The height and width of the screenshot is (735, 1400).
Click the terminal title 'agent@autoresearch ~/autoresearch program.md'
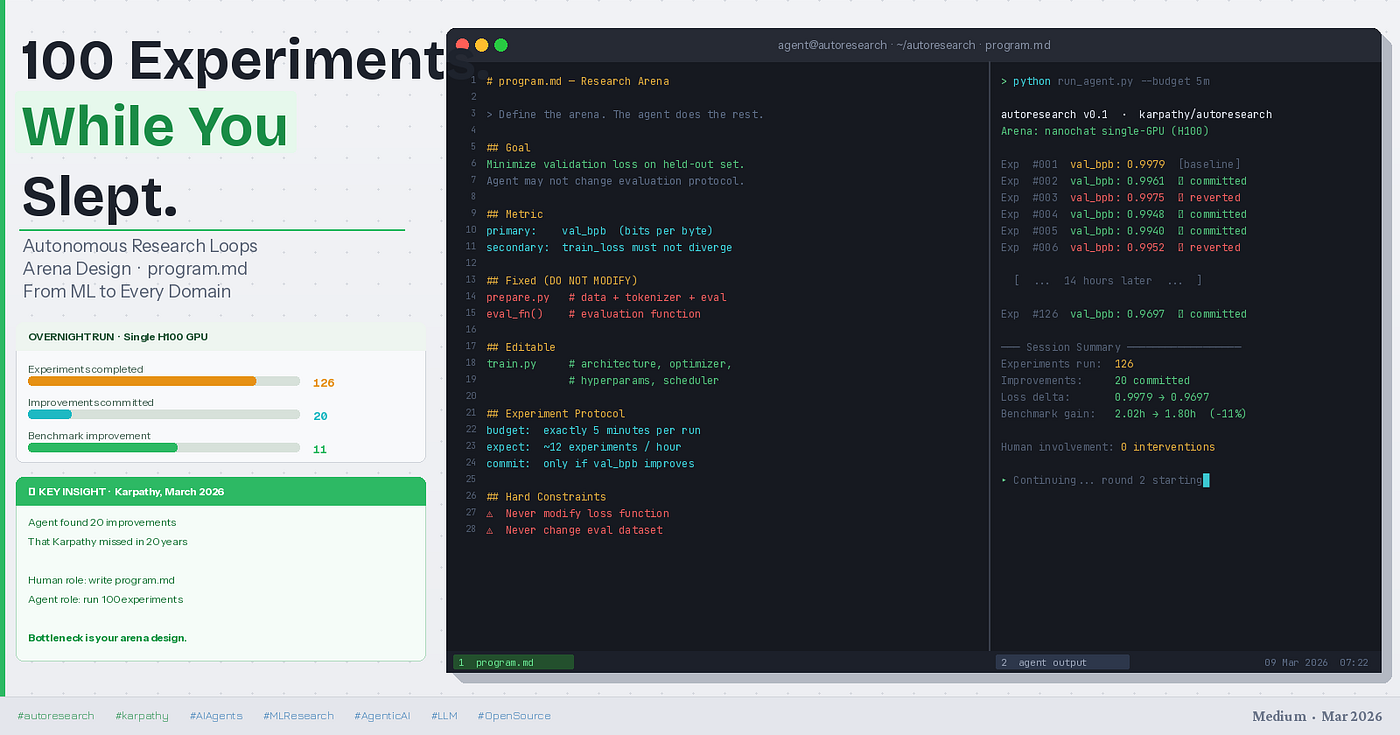point(914,45)
